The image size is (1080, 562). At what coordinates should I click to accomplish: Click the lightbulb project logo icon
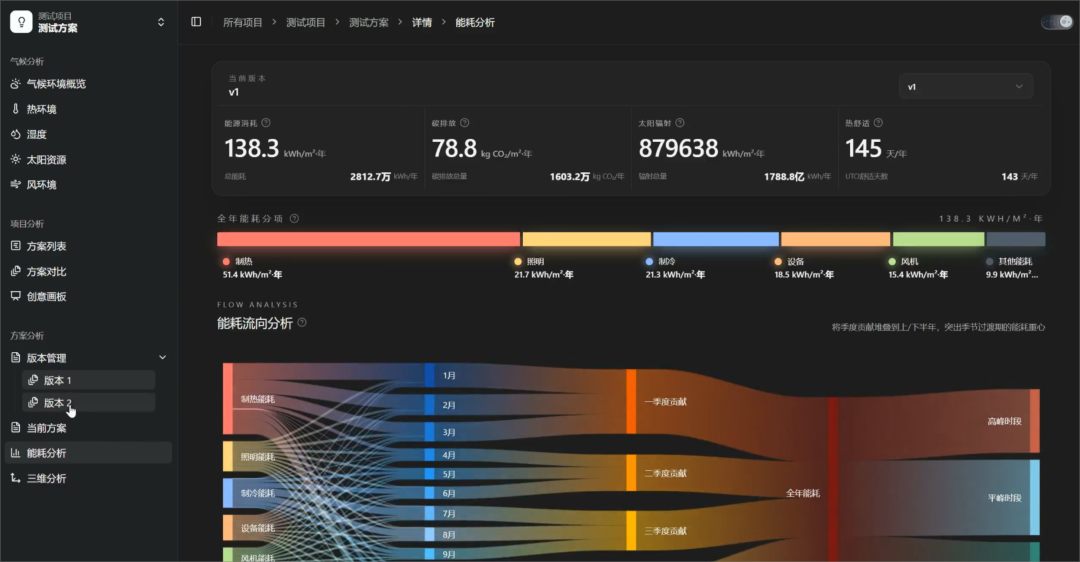21,22
